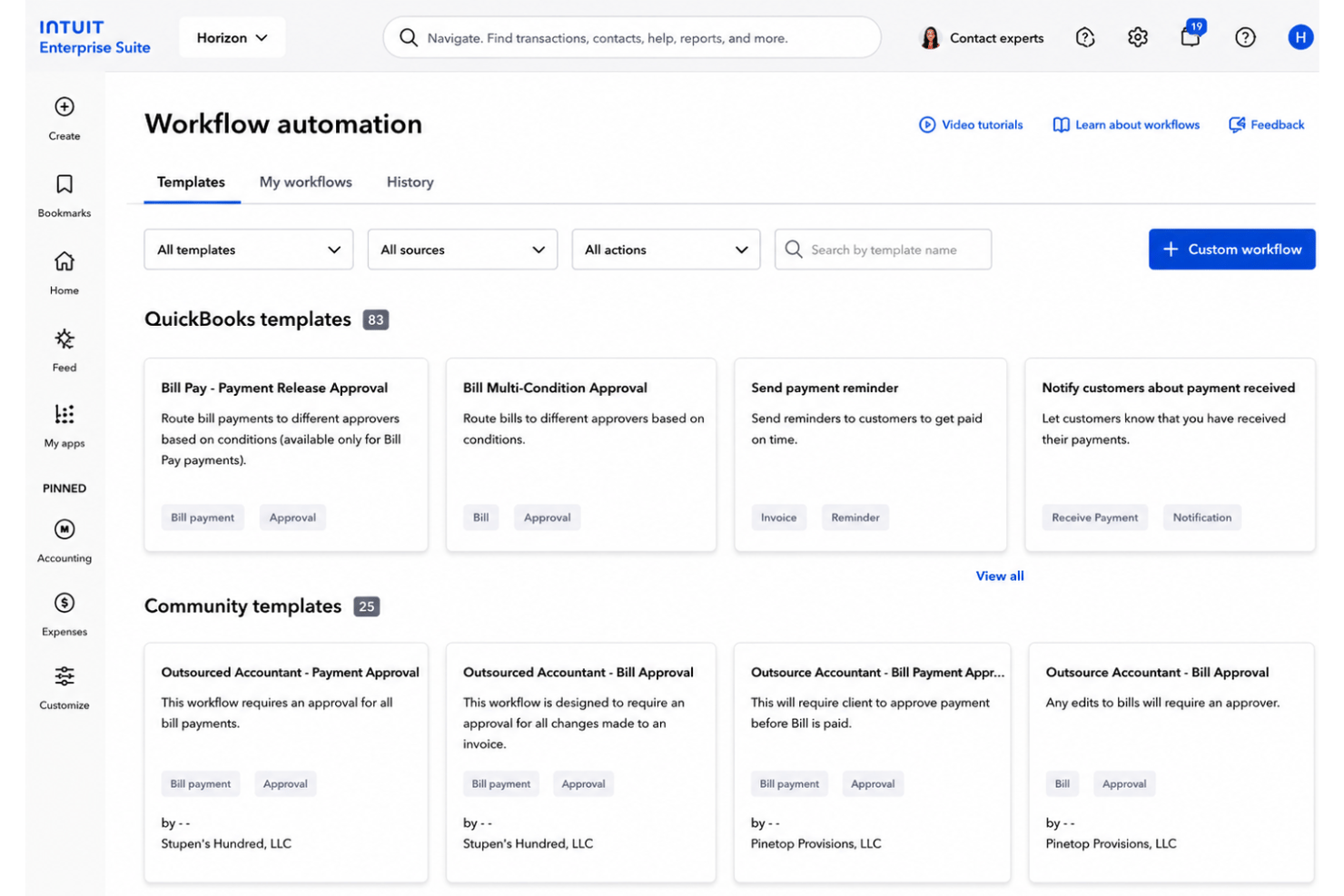Image resolution: width=1344 pixels, height=896 pixels.
Task: Open Notify customers about payment received card
Action: [1170, 454]
